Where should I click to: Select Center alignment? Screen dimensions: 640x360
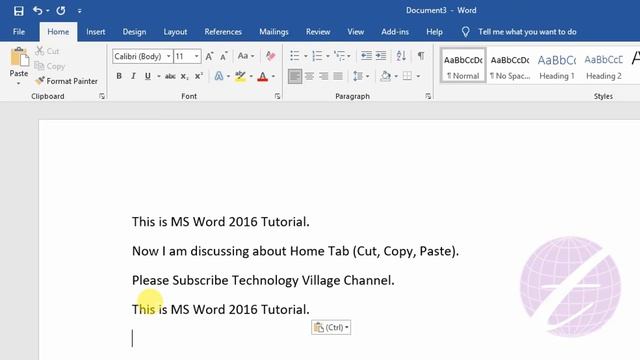pyautogui.click(x=309, y=76)
